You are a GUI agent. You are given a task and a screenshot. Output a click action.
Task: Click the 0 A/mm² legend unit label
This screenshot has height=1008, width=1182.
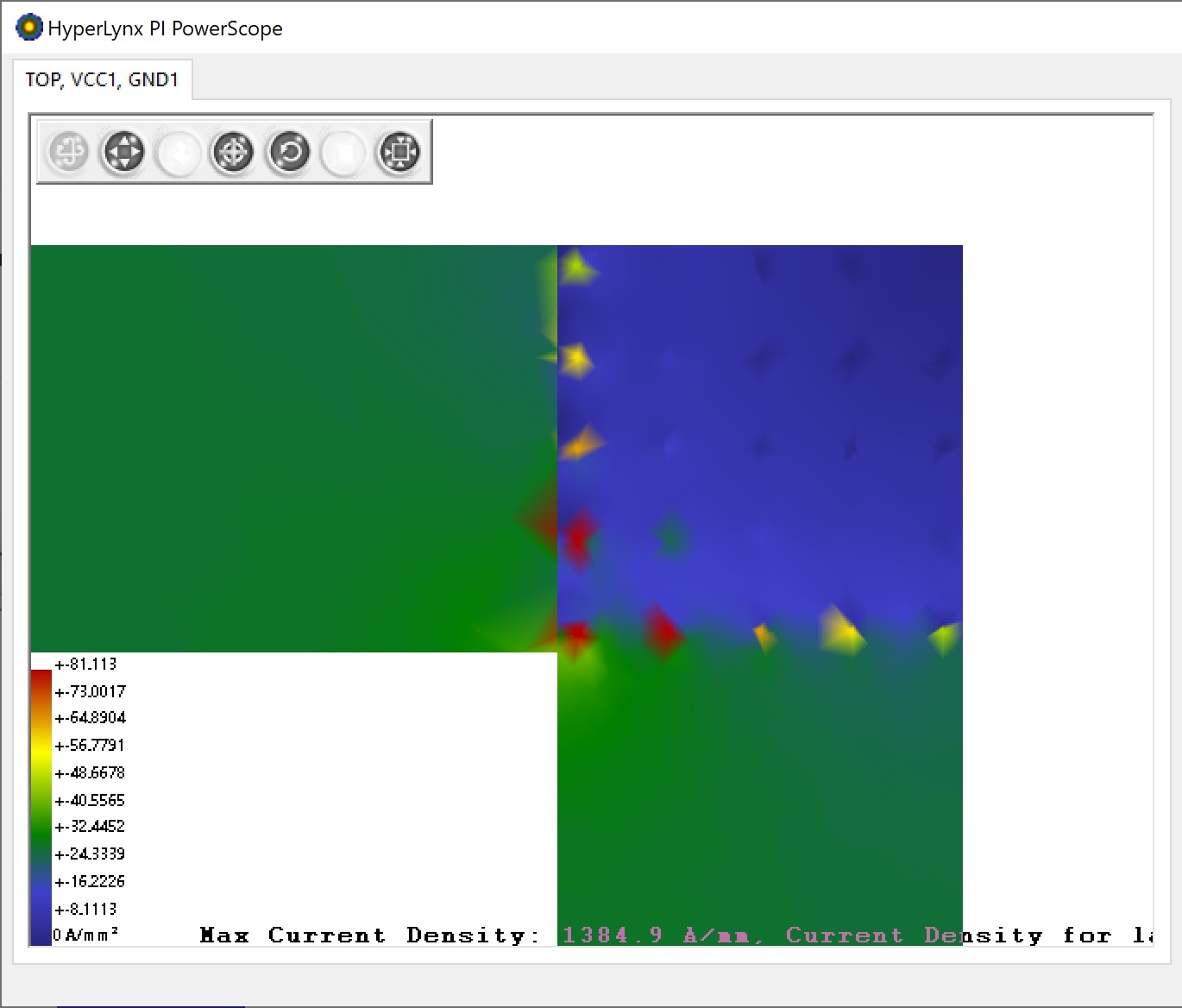pyautogui.click(x=85, y=935)
